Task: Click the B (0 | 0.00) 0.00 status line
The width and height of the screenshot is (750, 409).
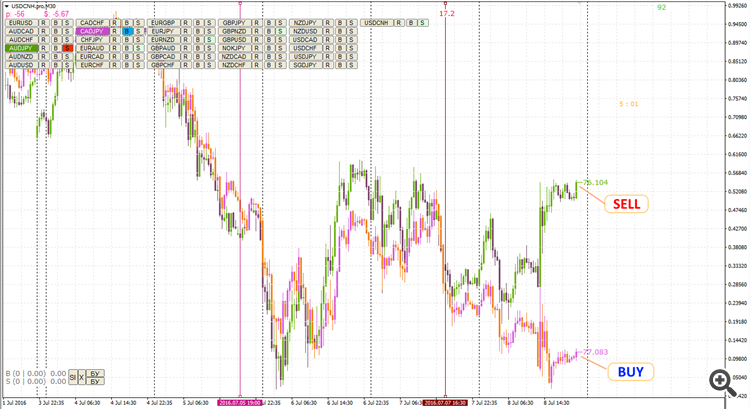Action: pos(36,374)
